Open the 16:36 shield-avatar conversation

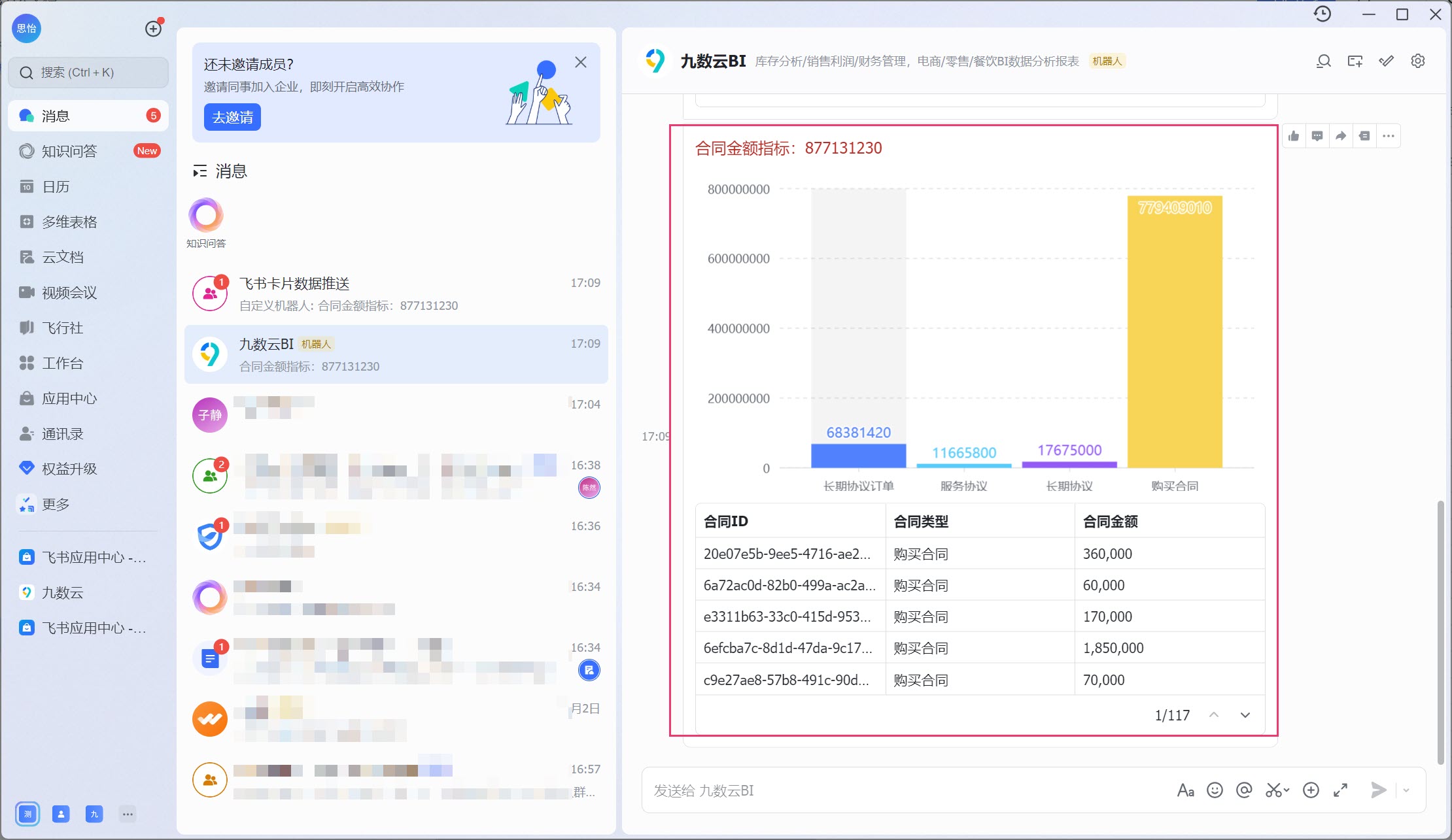point(396,537)
